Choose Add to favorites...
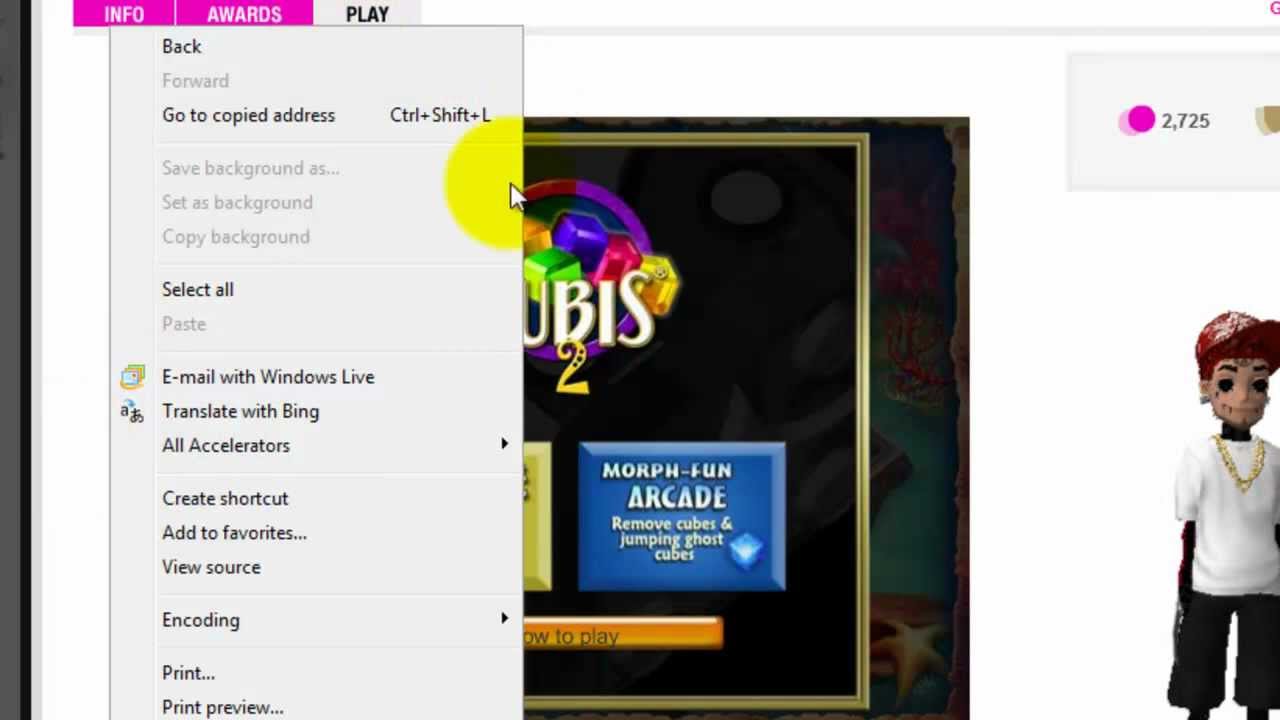 point(316,533)
